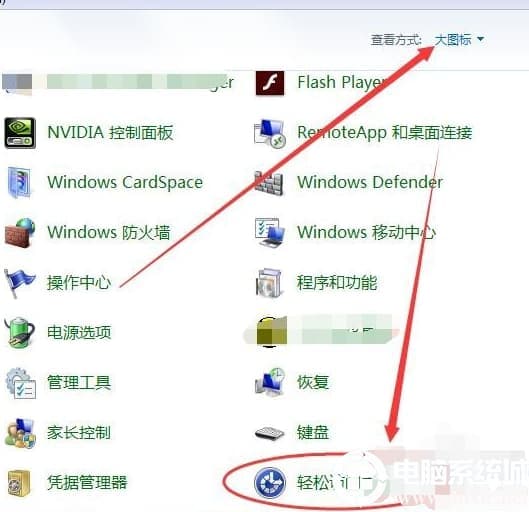
Task: Open the RemoteApp 和桌面连接 link
Action: click(x=384, y=132)
